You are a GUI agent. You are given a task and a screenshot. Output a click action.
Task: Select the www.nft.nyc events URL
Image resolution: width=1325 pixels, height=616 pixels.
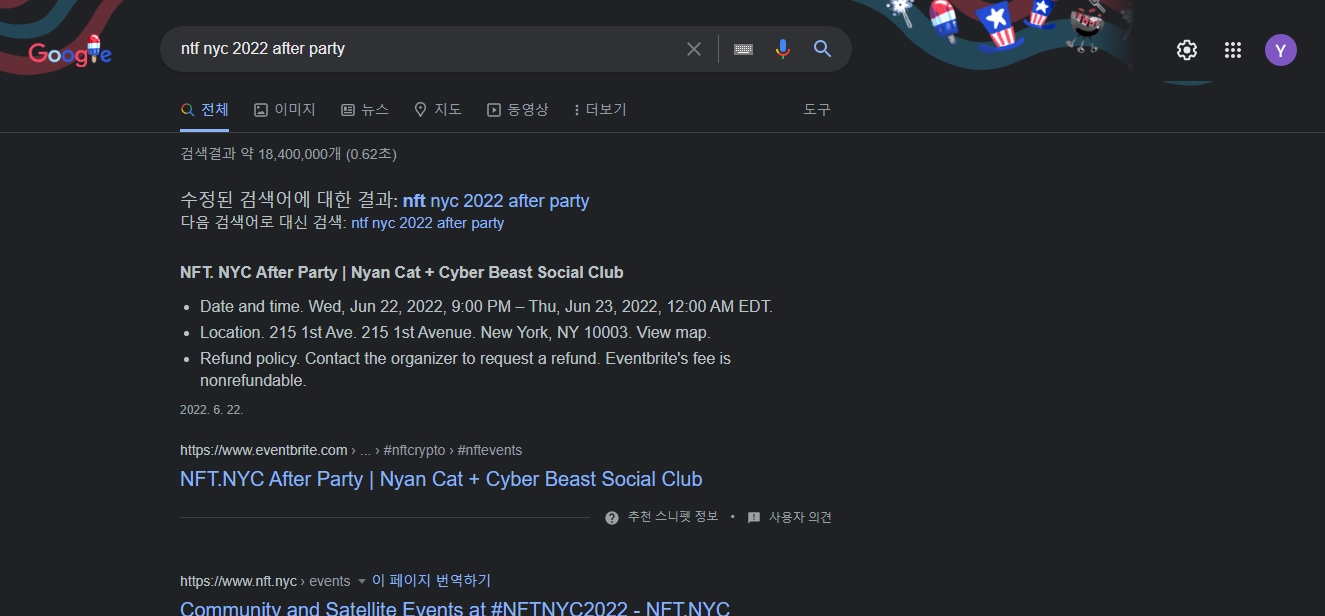click(x=265, y=581)
